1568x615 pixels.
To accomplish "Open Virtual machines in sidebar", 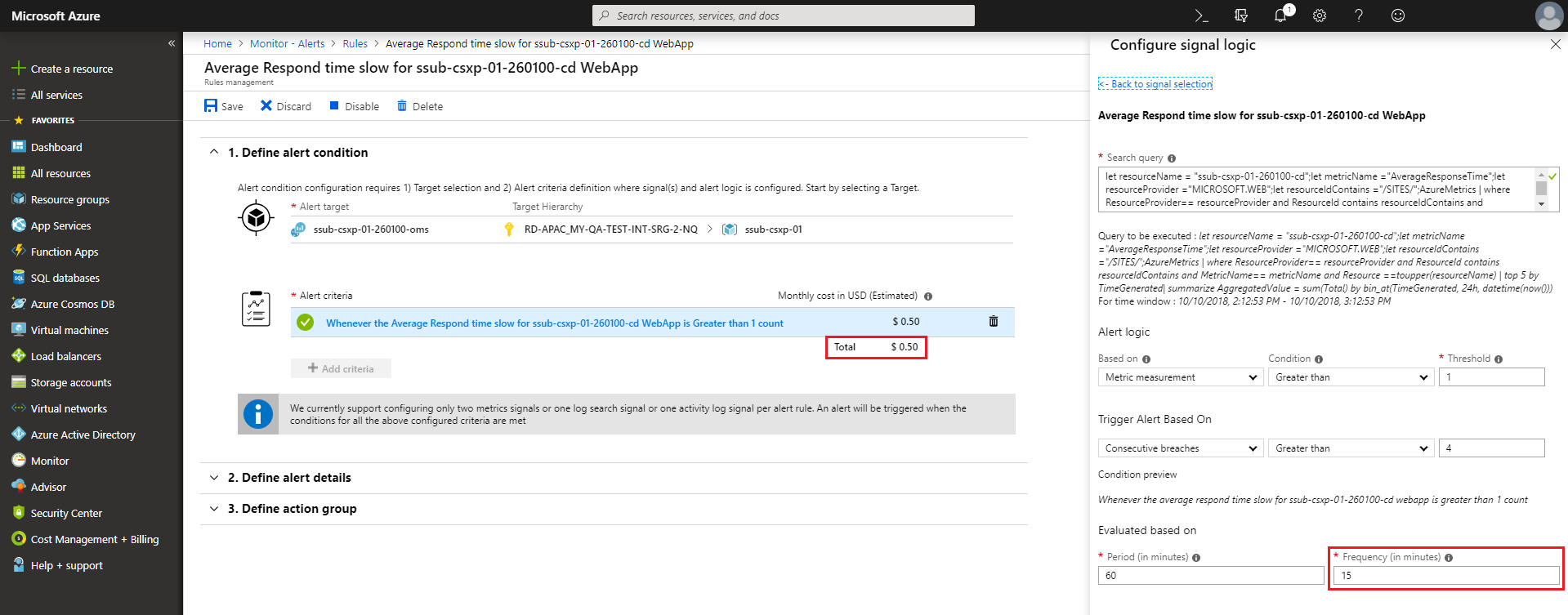I will (x=69, y=330).
